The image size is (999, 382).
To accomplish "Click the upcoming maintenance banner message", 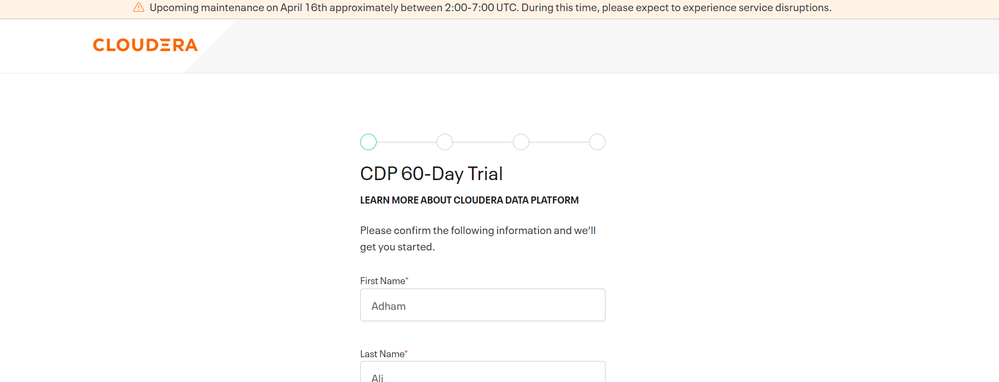I will 491,8.
